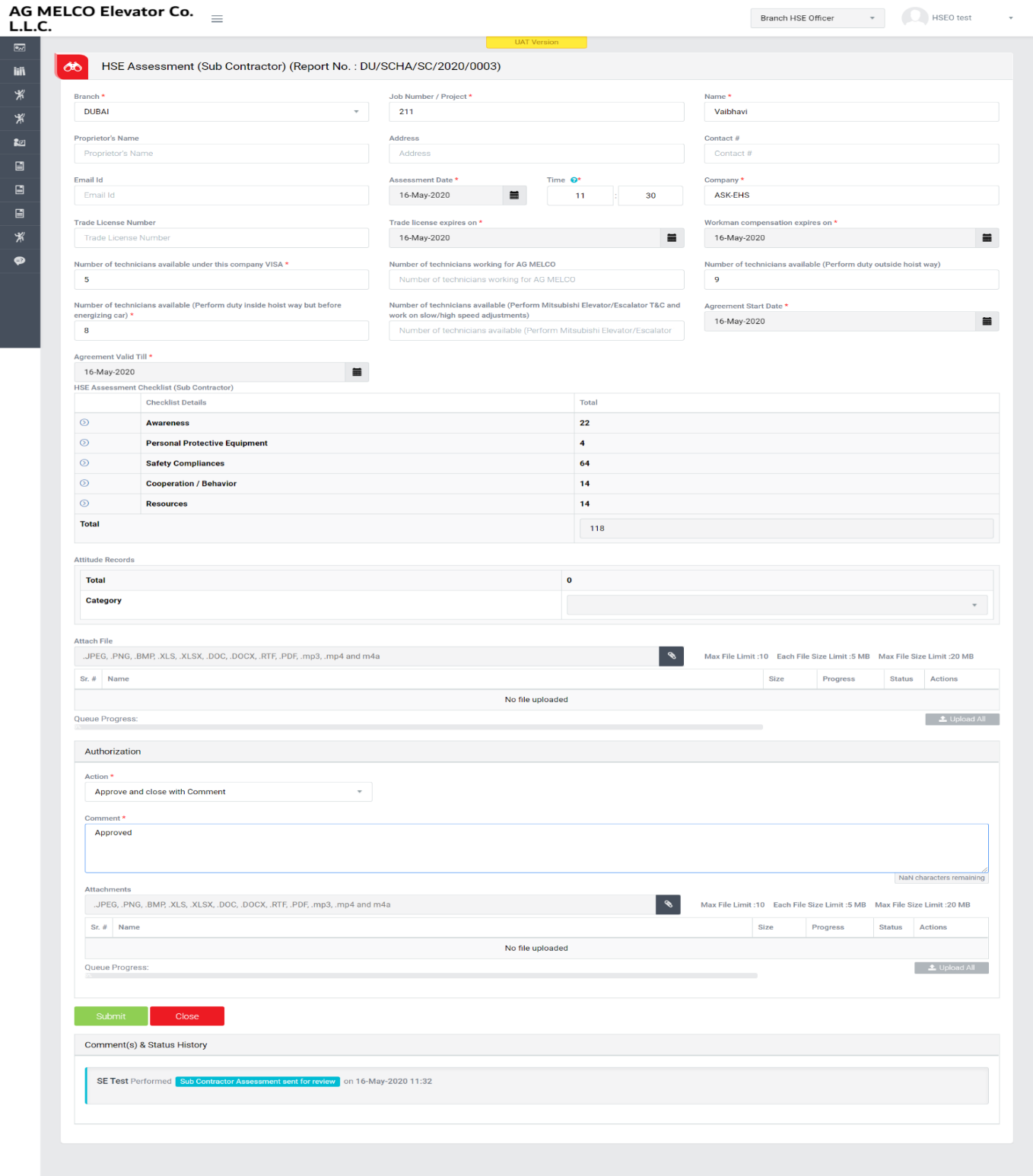Click the Address input field
The height and width of the screenshot is (1176, 1033).
(x=536, y=154)
